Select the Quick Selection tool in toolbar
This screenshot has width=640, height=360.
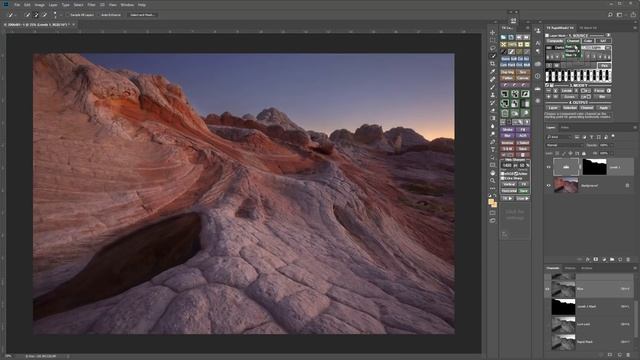click(x=493, y=56)
